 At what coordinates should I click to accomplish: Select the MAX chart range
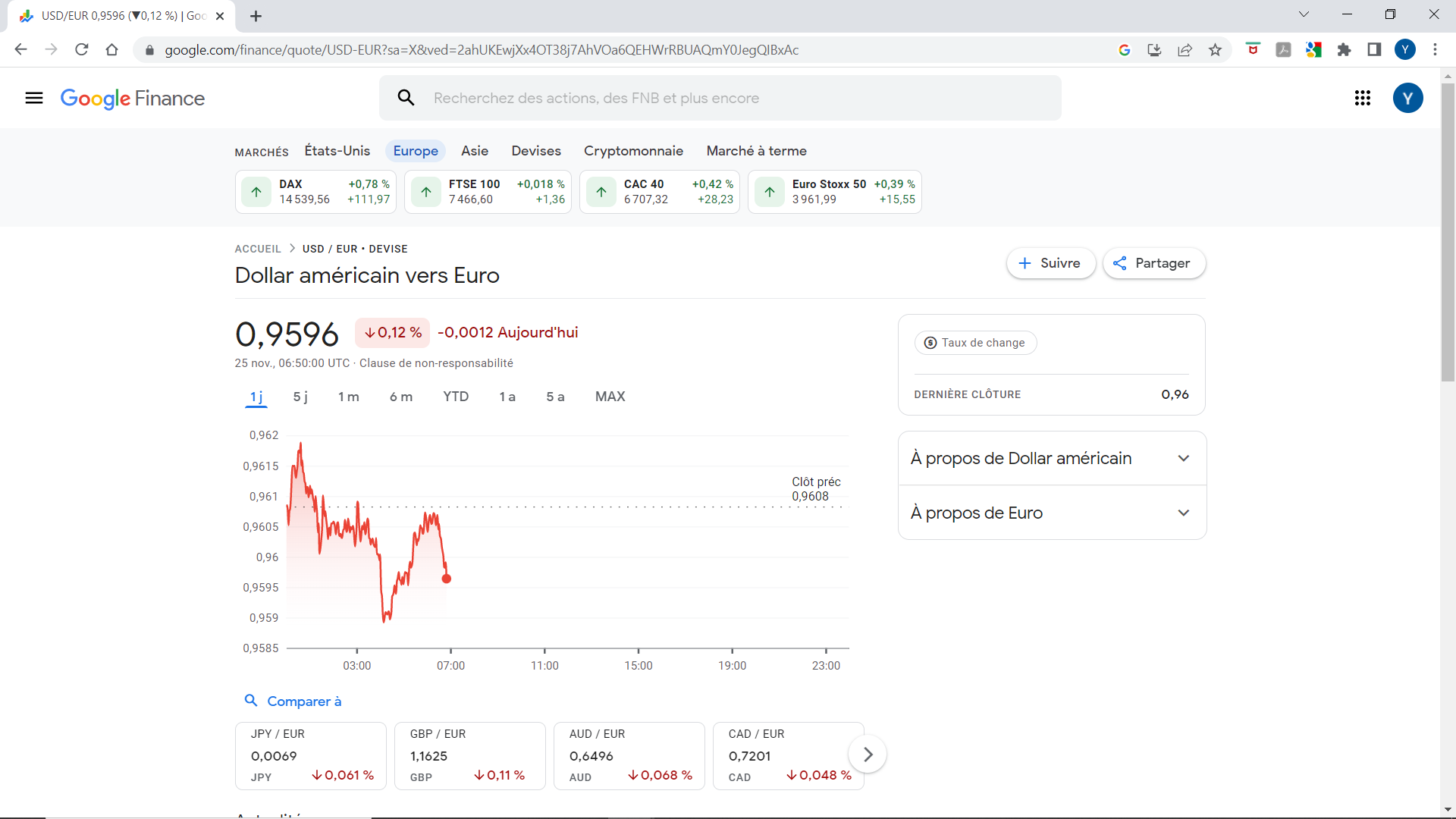610,397
